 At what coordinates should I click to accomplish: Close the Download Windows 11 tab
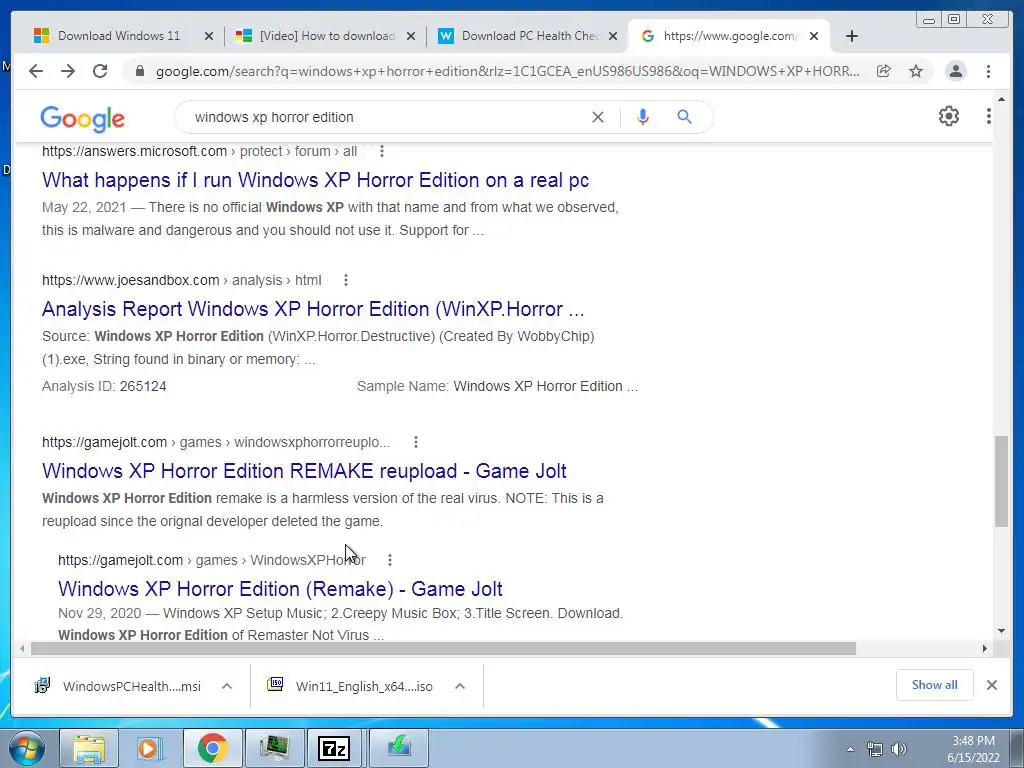click(209, 36)
